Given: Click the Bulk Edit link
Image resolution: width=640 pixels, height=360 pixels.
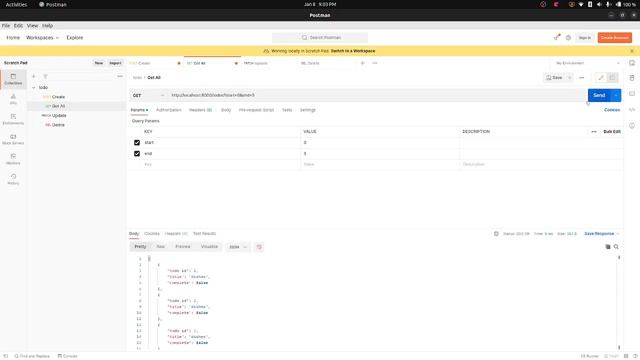Looking at the screenshot, I should (612, 131).
